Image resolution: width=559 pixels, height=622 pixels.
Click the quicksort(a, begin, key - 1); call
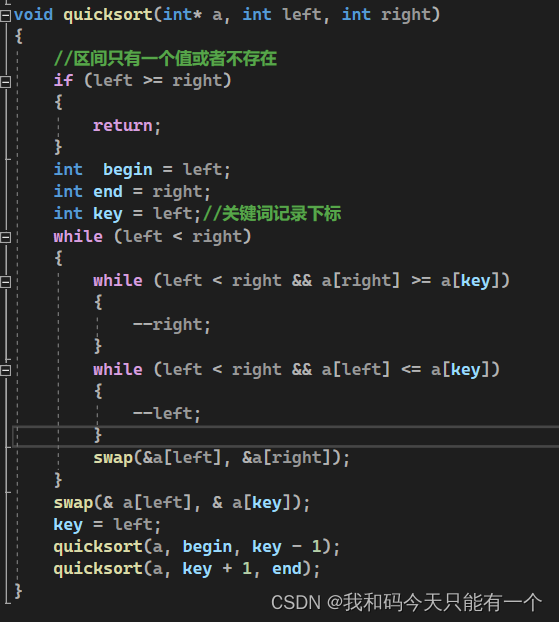tap(197, 547)
